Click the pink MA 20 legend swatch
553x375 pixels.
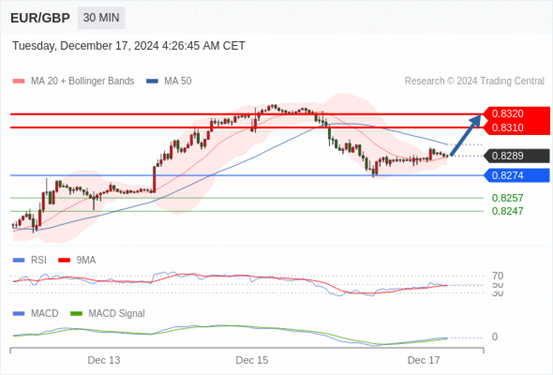19,81
